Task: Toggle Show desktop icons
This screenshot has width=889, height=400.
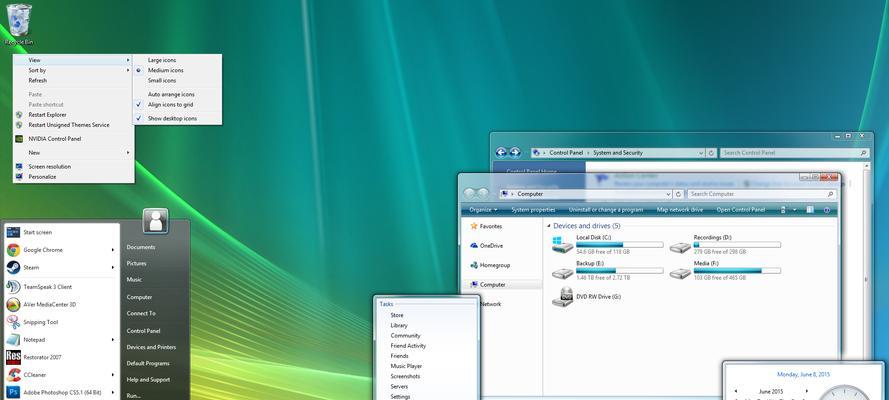Action: [x=172, y=119]
